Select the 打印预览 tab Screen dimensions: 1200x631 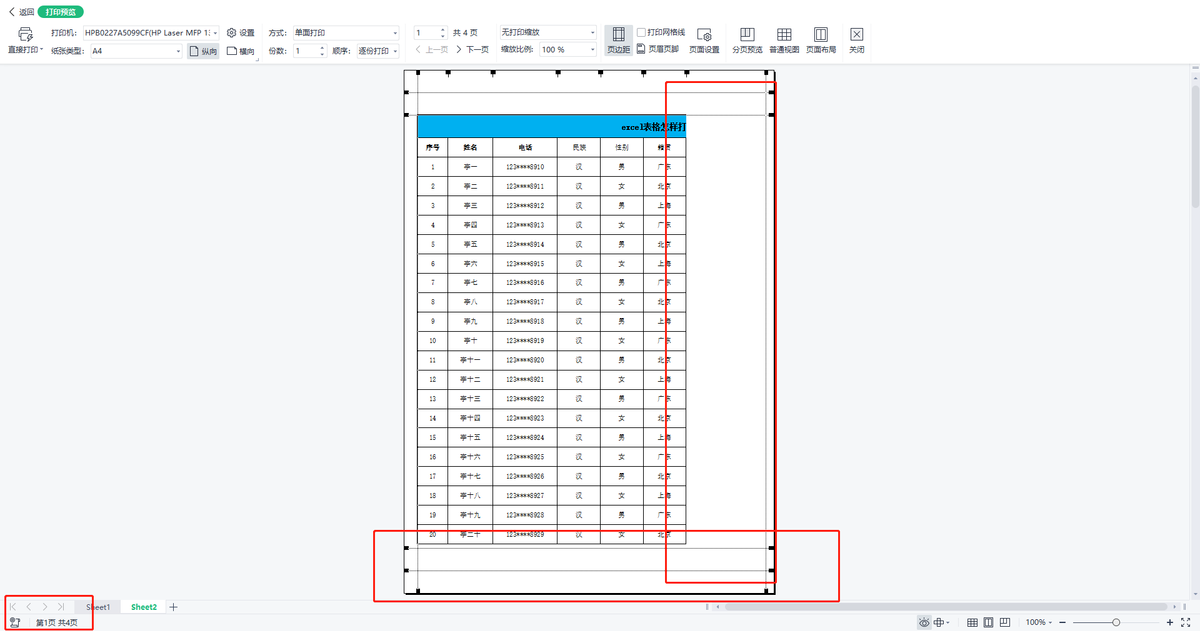pyautogui.click(x=60, y=12)
